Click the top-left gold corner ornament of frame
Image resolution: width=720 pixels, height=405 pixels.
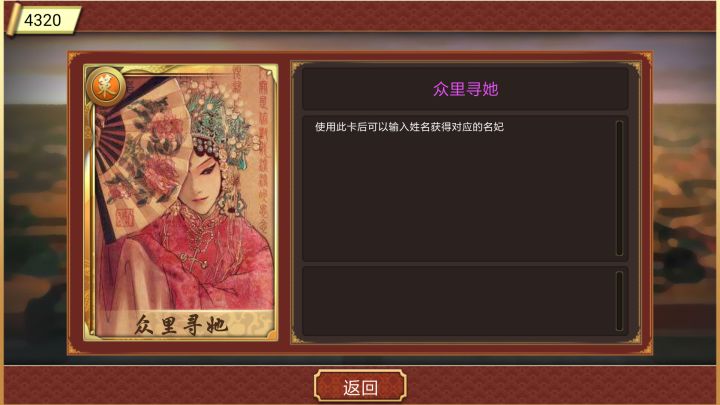(x=76, y=59)
